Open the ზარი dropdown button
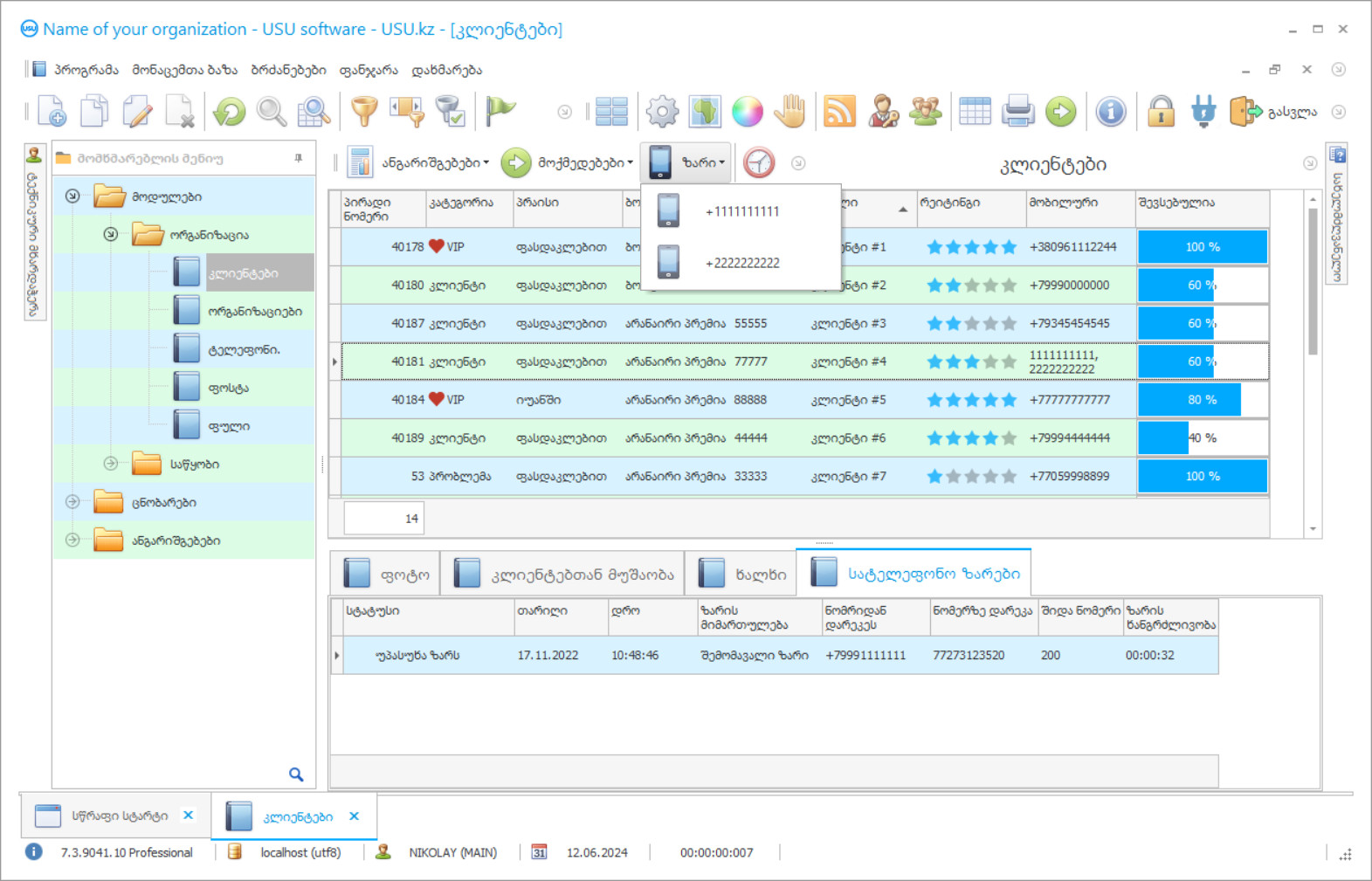 [x=686, y=162]
